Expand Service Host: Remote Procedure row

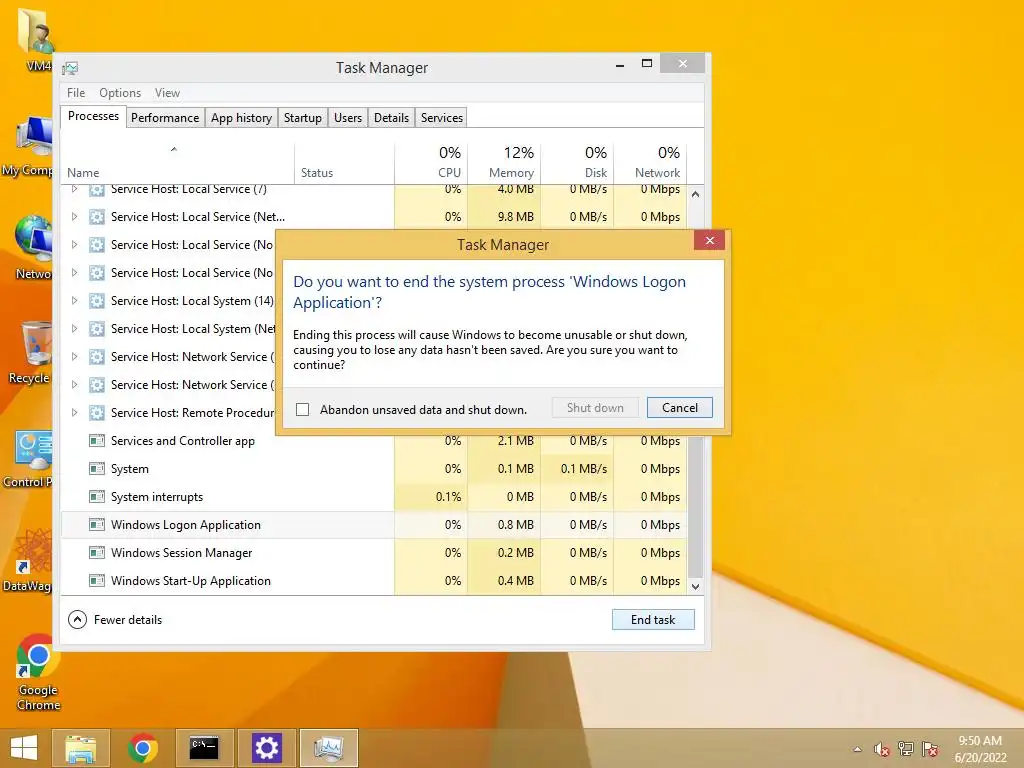pos(74,412)
